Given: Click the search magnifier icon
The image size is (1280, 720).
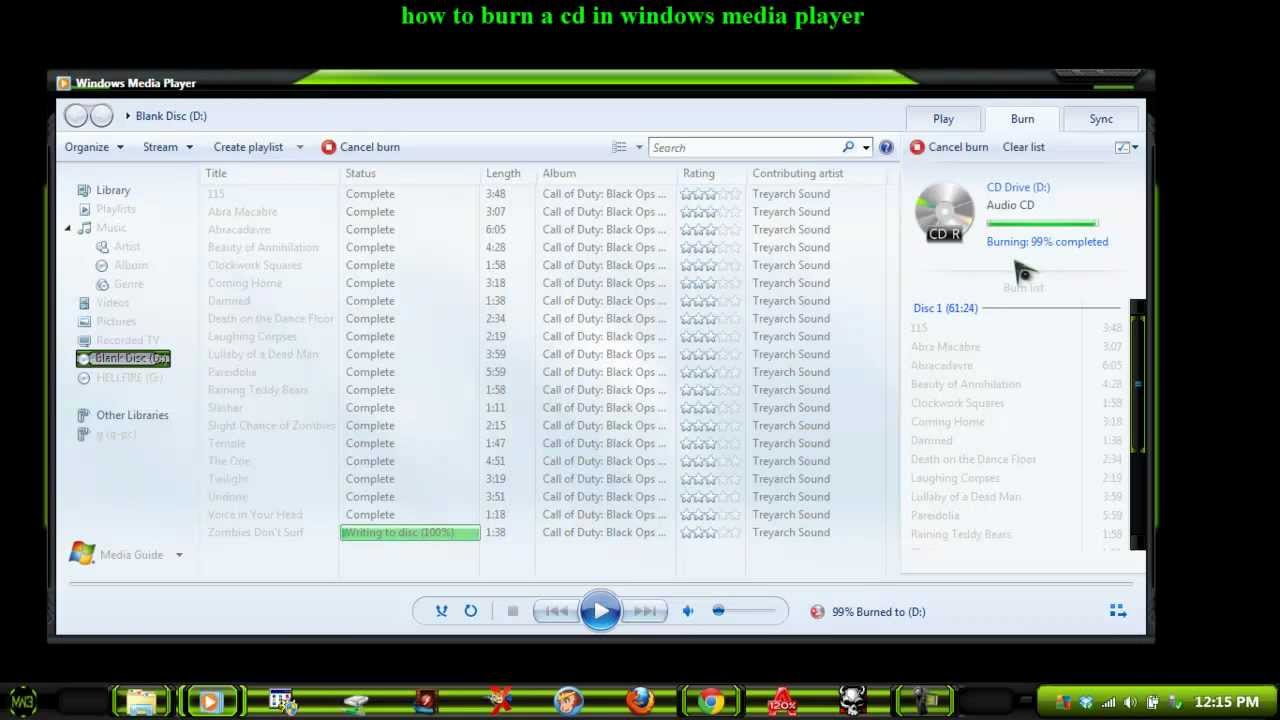Looking at the screenshot, I should 848,147.
